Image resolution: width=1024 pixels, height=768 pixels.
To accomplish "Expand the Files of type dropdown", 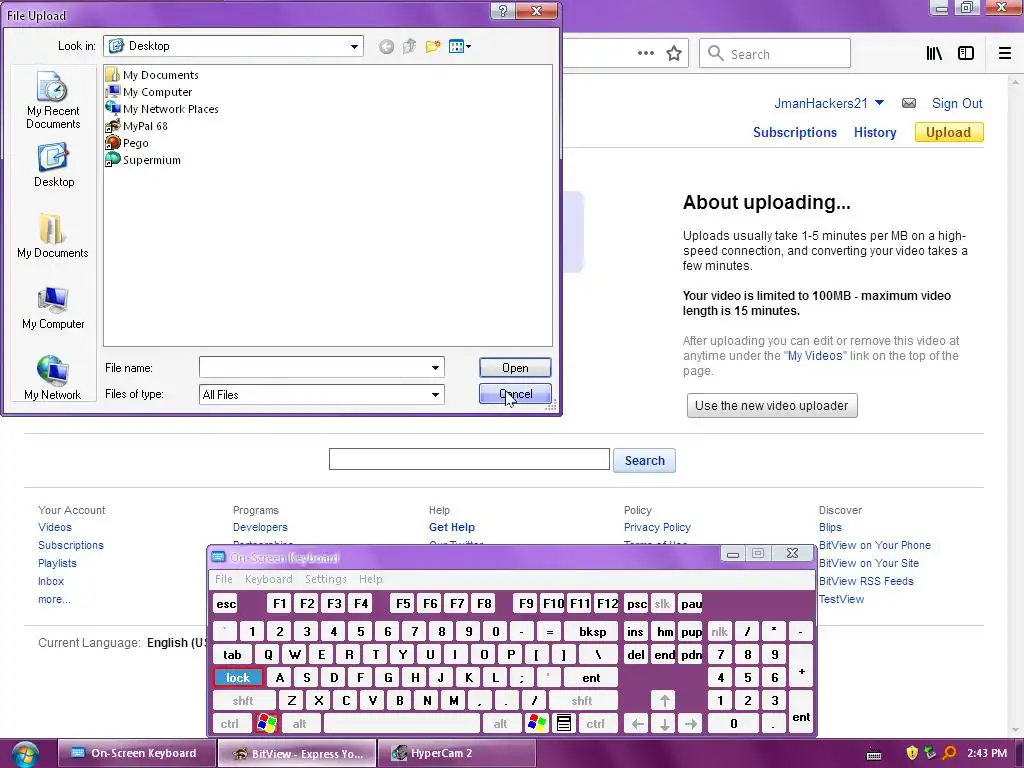I will click(x=435, y=394).
